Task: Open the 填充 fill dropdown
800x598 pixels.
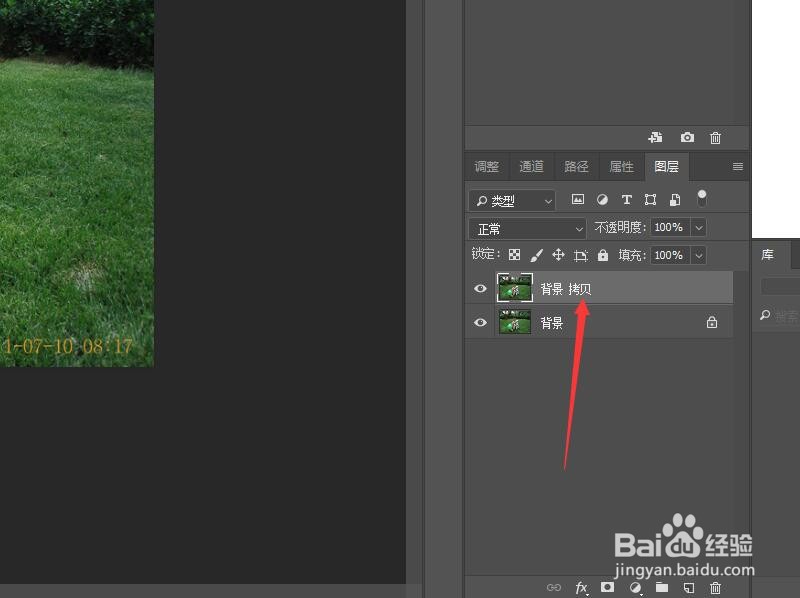Action: pos(700,255)
